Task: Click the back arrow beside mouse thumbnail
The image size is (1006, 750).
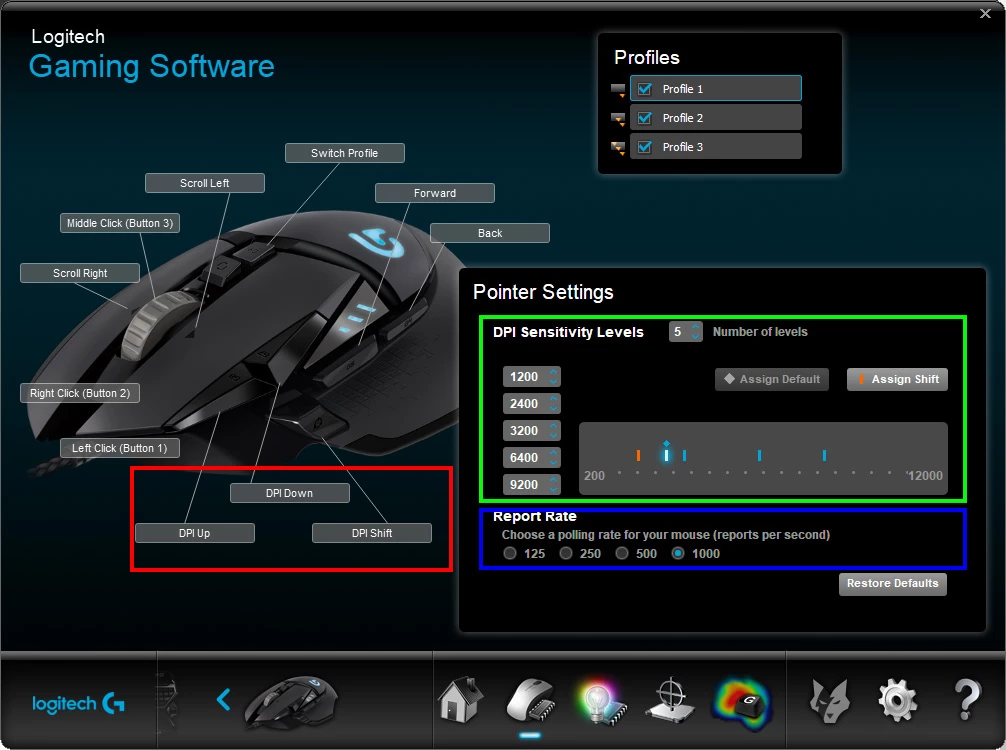Action: coord(223,699)
